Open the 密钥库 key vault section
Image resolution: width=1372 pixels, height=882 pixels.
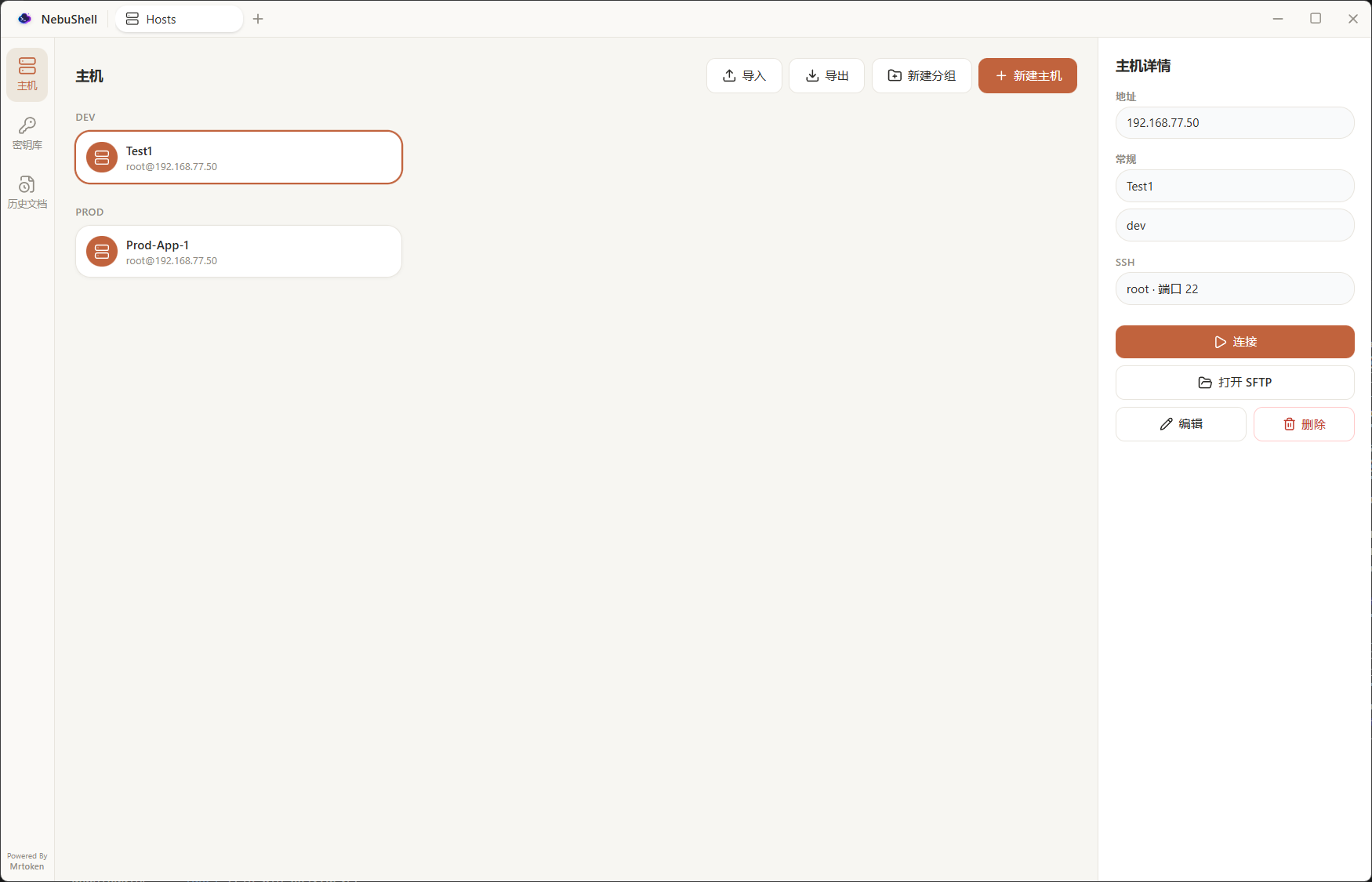27,133
